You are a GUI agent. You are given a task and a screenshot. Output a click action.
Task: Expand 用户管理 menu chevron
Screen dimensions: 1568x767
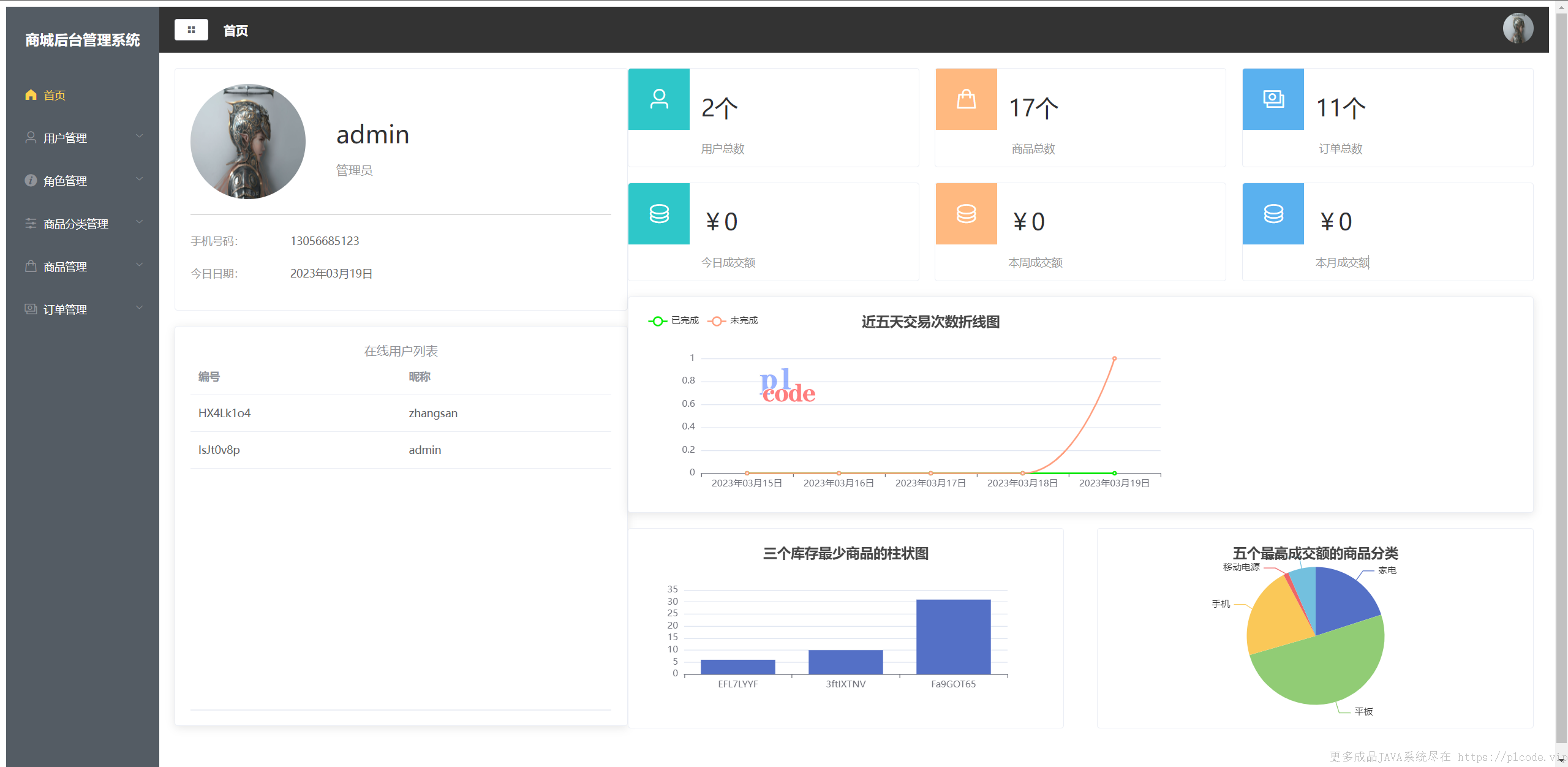click(x=140, y=137)
